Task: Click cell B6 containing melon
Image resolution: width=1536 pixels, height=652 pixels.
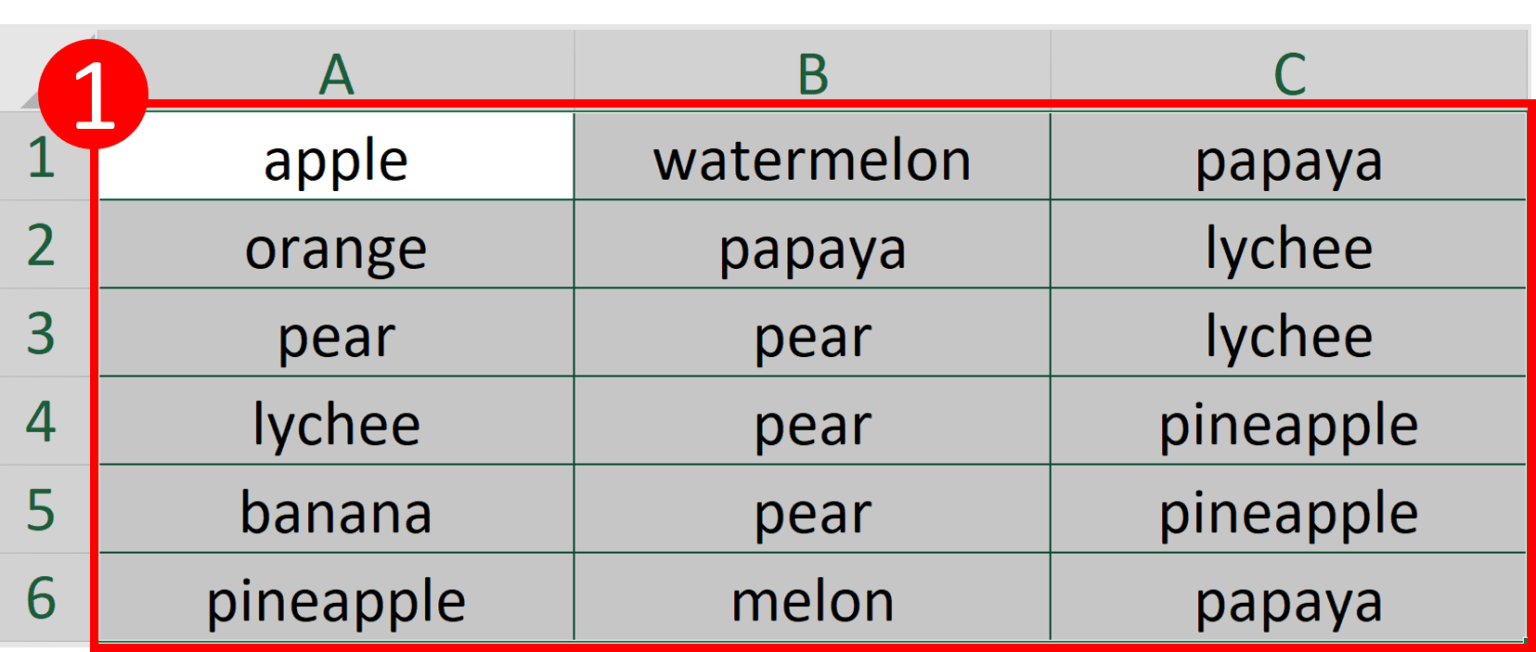Action: point(813,596)
